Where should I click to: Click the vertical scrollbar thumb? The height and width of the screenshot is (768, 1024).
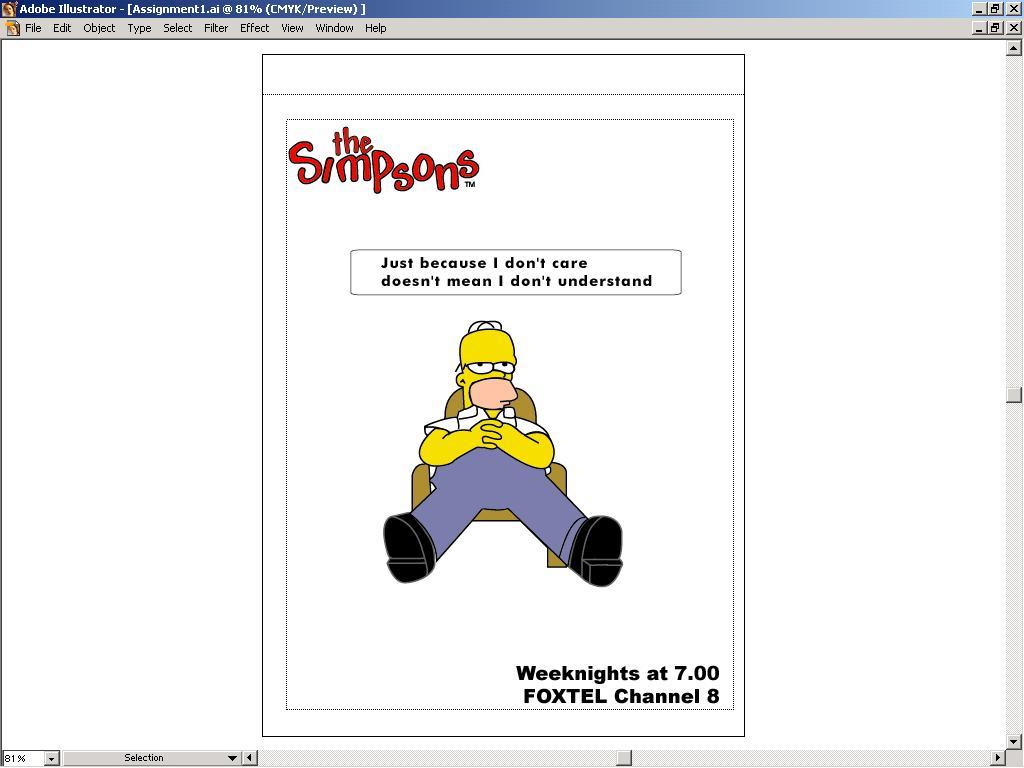click(1014, 395)
